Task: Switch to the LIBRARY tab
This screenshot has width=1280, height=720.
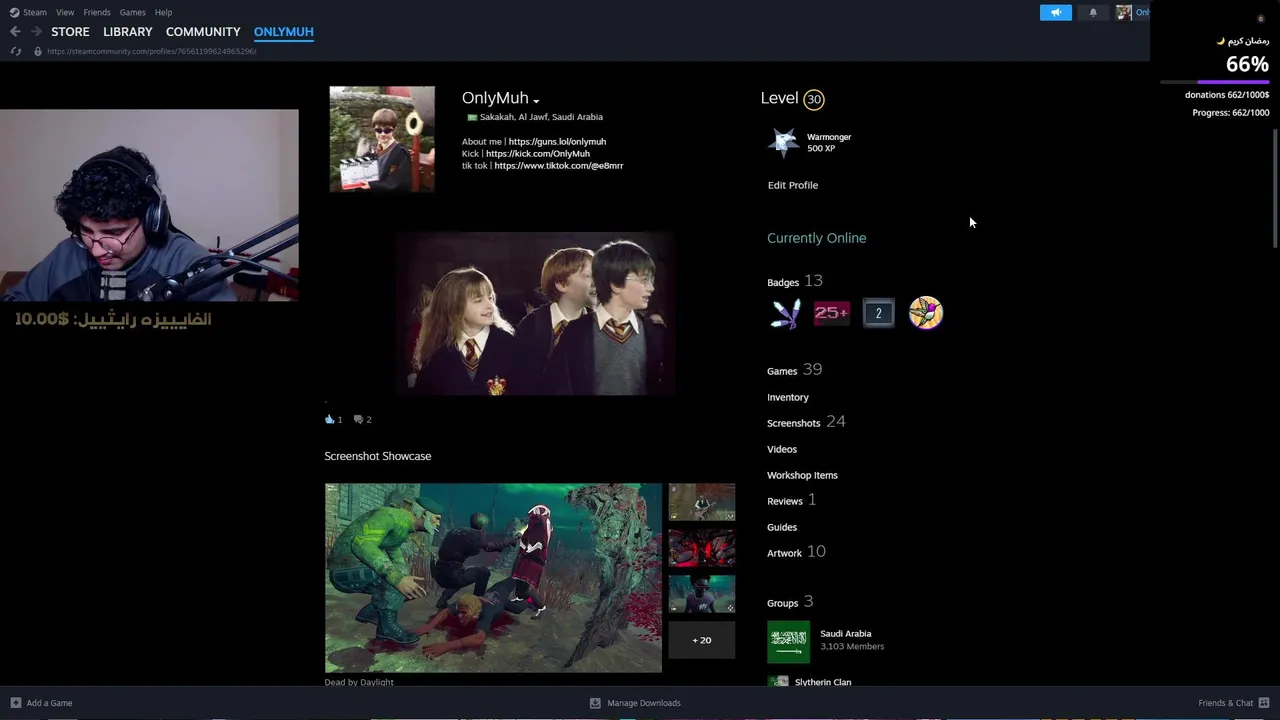Action: click(128, 32)
